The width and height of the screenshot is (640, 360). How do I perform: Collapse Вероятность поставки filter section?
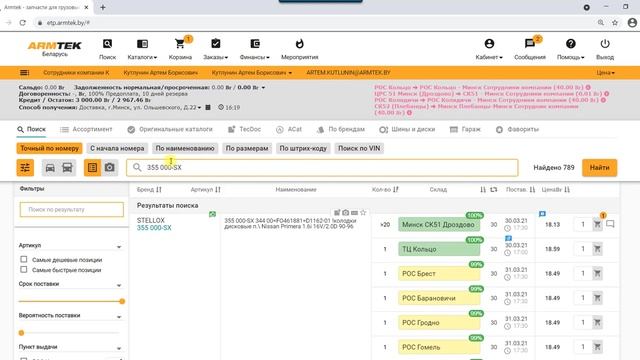[119, 317]
